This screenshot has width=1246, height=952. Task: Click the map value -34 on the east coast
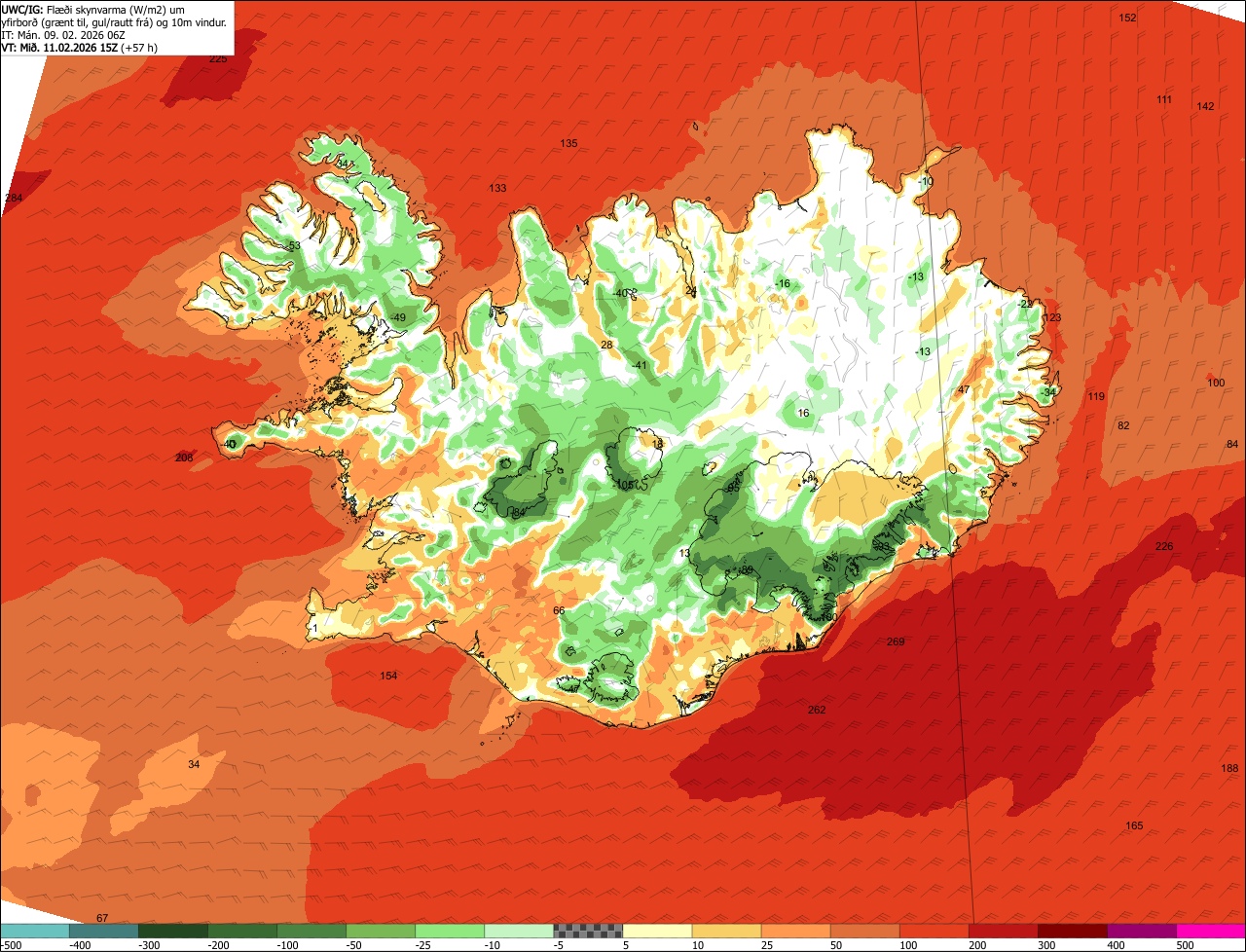1047,391
